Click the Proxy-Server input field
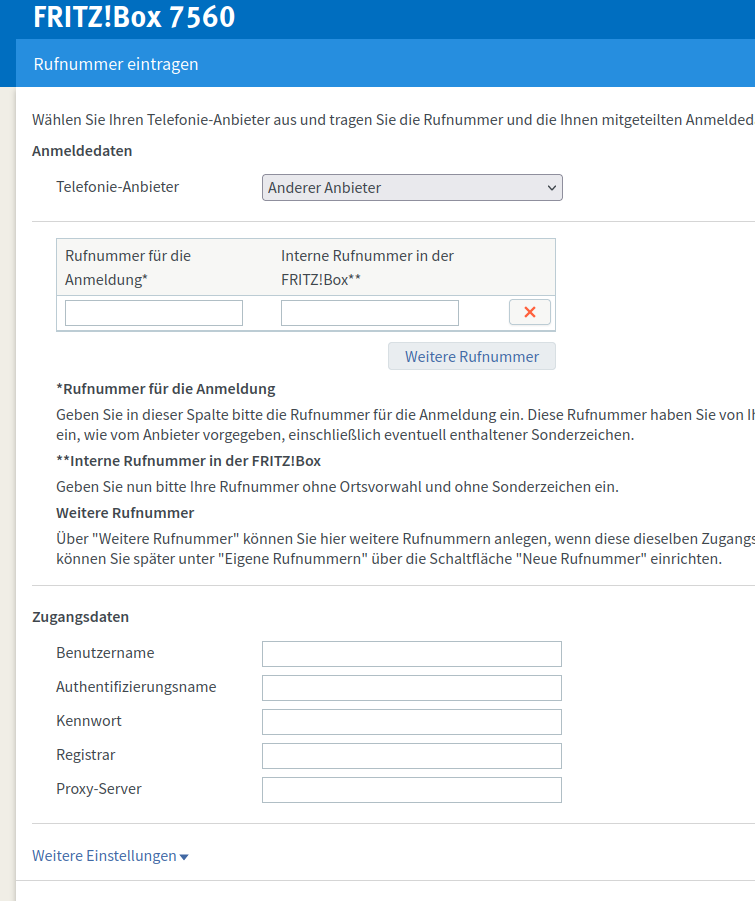755x901 pixels. tap(412, 790)
